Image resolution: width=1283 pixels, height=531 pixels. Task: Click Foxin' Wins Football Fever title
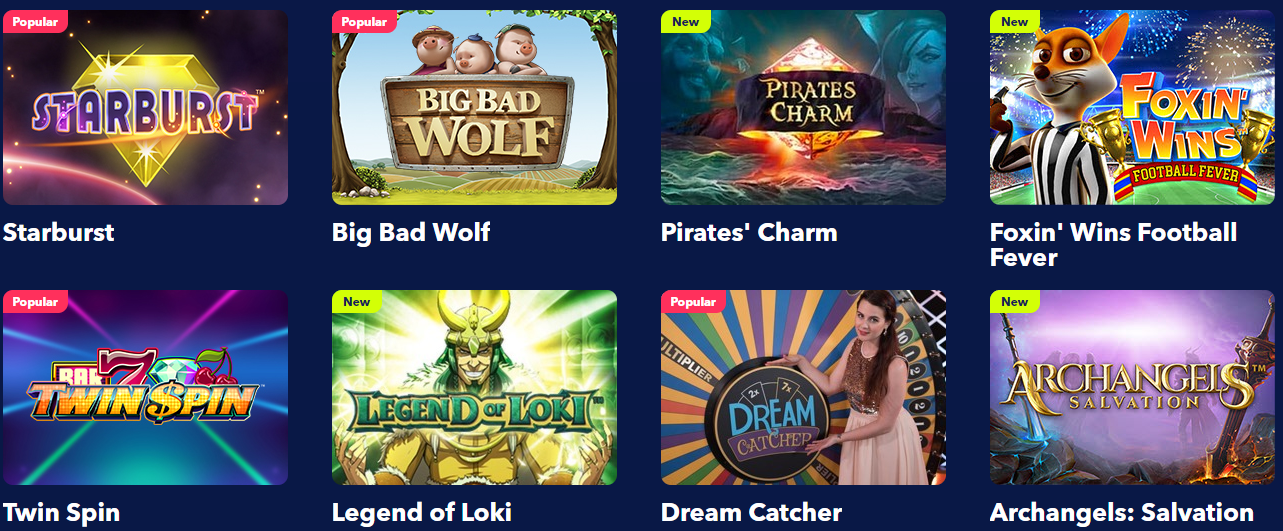point(1114,245)
